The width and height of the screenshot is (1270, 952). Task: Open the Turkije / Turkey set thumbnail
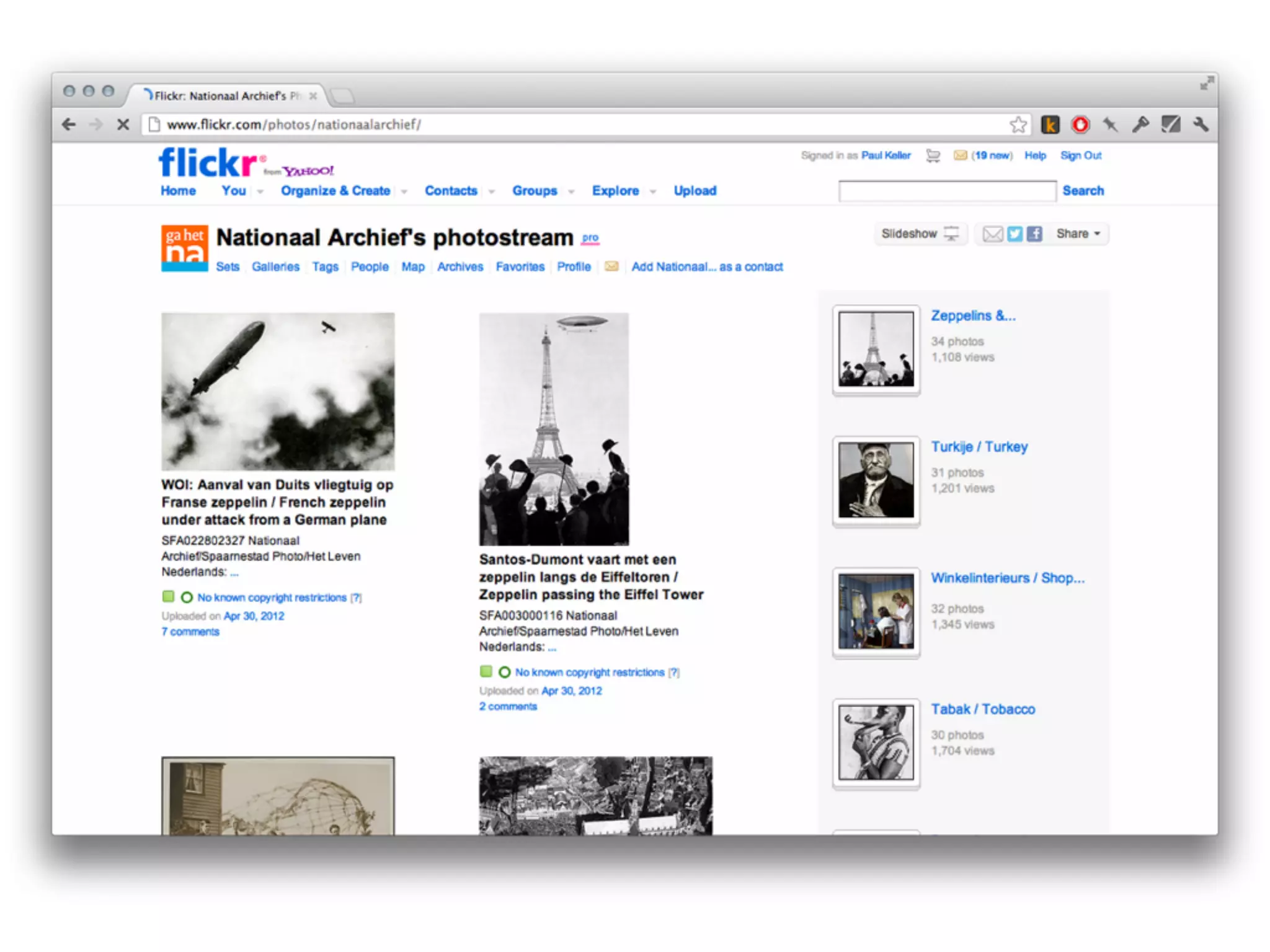tap(876, 480)
